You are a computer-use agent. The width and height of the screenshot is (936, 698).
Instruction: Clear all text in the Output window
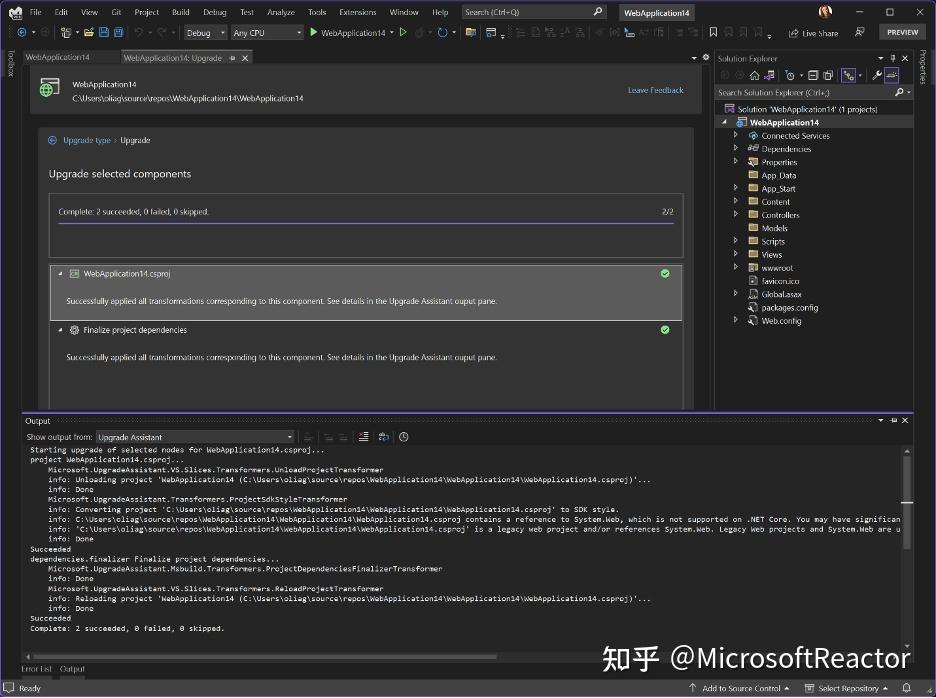click(x=361, y=437)
